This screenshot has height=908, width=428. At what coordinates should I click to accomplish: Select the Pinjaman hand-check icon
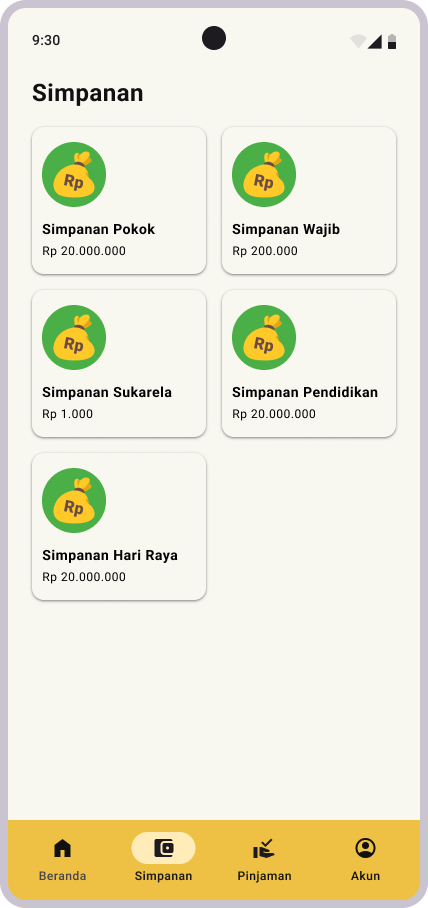pyautogui.click(x=264, y=849)
